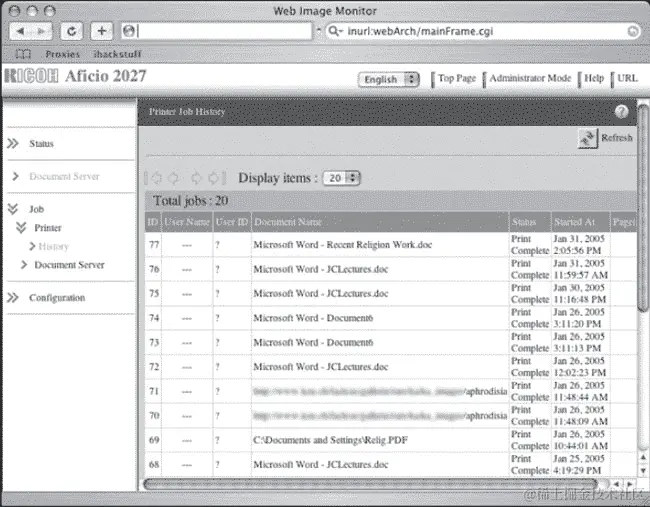Click the plus add-bookmark button
This screenshot has height=507, width=650.
102,31
